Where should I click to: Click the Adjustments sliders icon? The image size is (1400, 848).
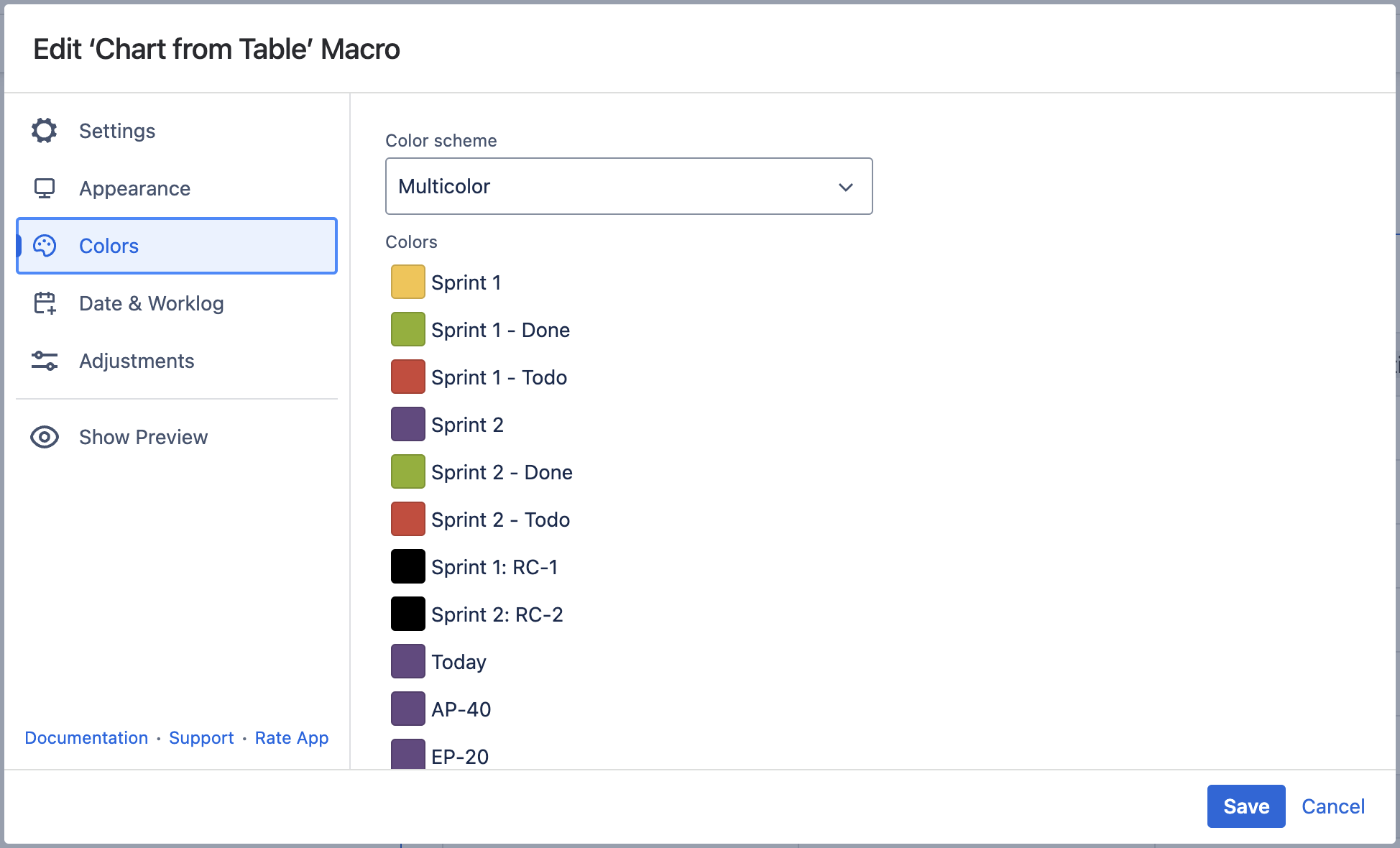pos(45,361)
